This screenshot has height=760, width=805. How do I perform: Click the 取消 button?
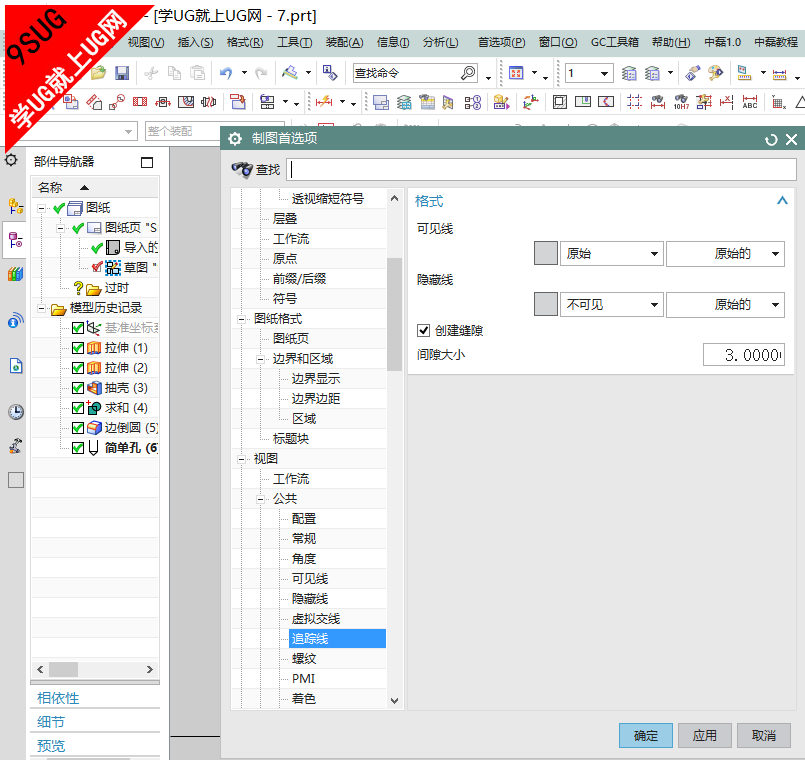764,735
